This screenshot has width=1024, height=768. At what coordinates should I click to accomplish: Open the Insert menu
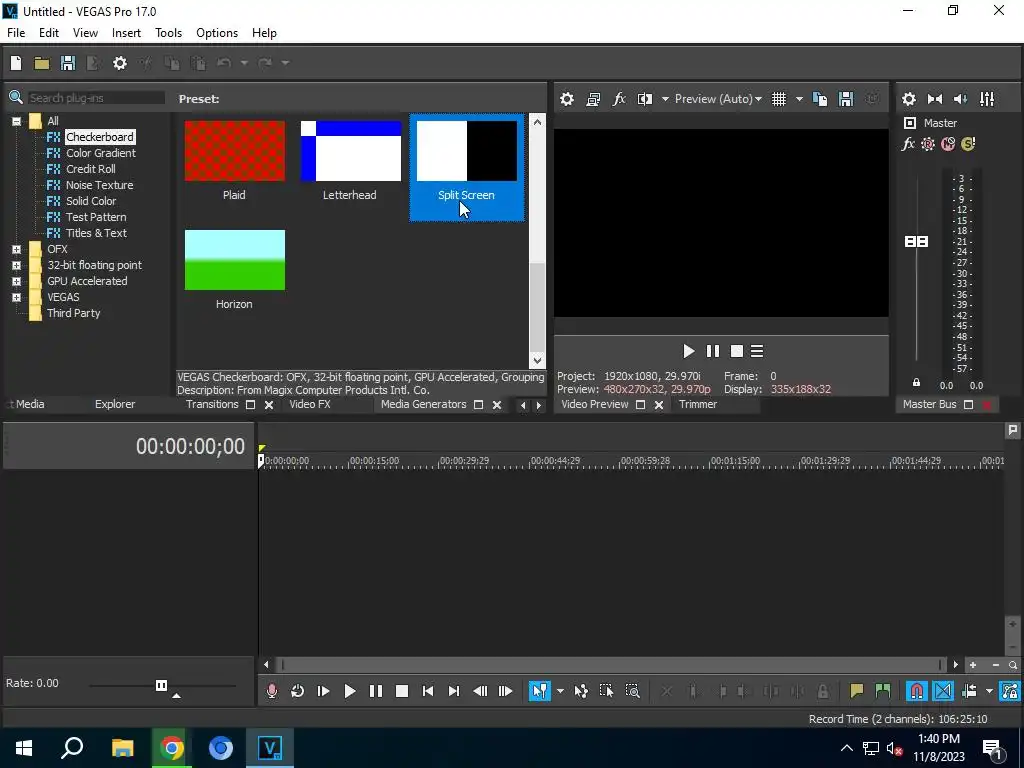[x=126, y=33]
